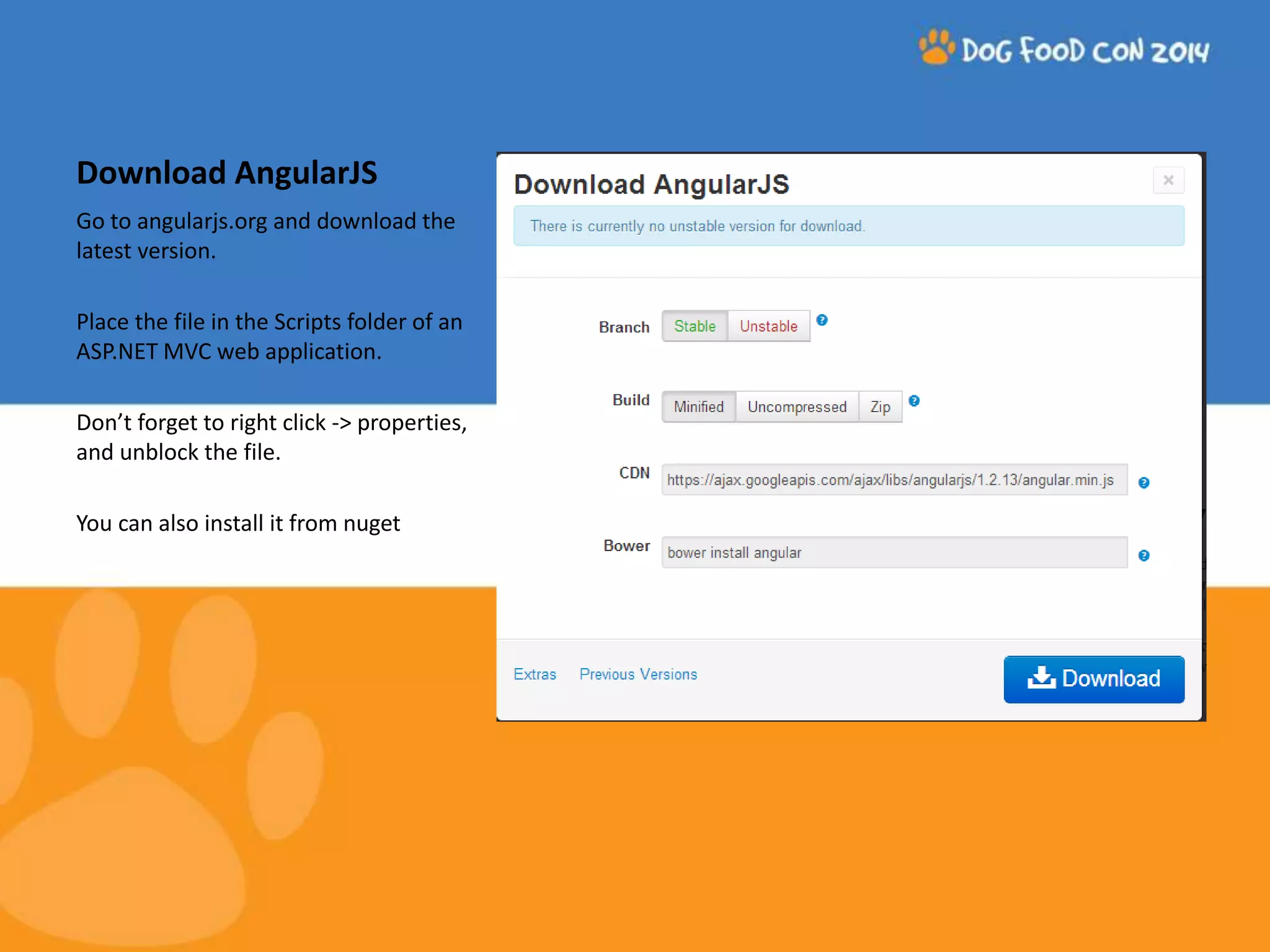The width and height of the screenshot is (1270, 952).
Task: Click the Dog Food Con 2014 text
Action: coord(1085,51)
